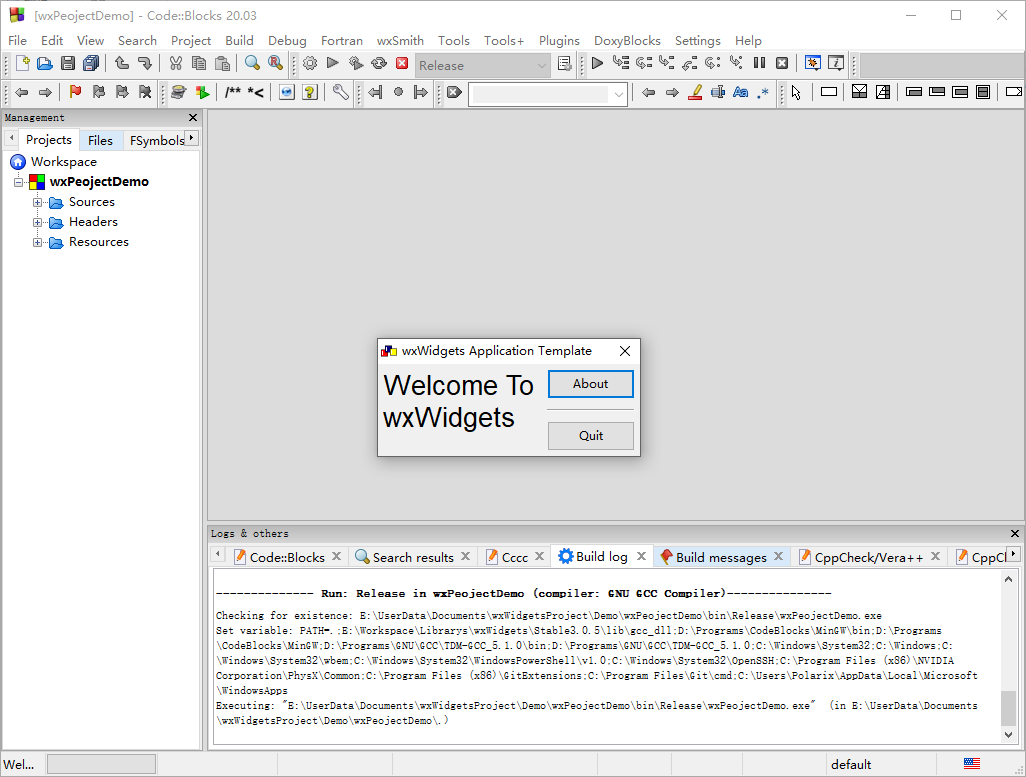Click the Replace magnifier icon
The image size is (1026, 777).
275,63
